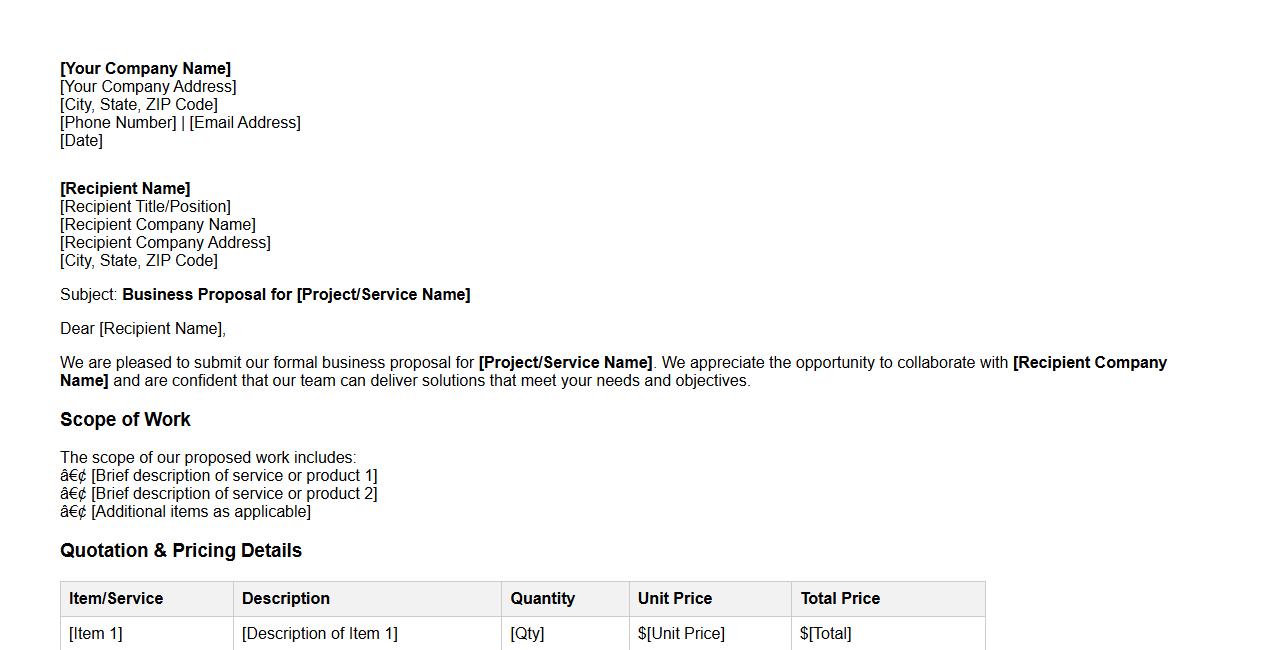Click the subject line proposal title
Viewport: 1278px width, 650px height.
click(x=296, y=295)
